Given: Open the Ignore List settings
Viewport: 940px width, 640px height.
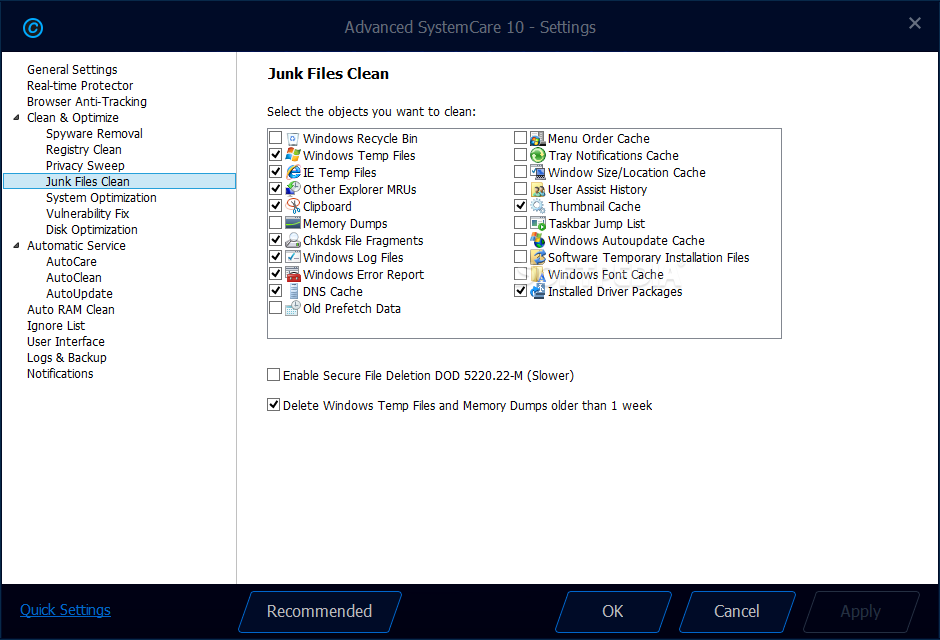Looking at the screenshot, I should pyautogui.click(x=56, y=326).
